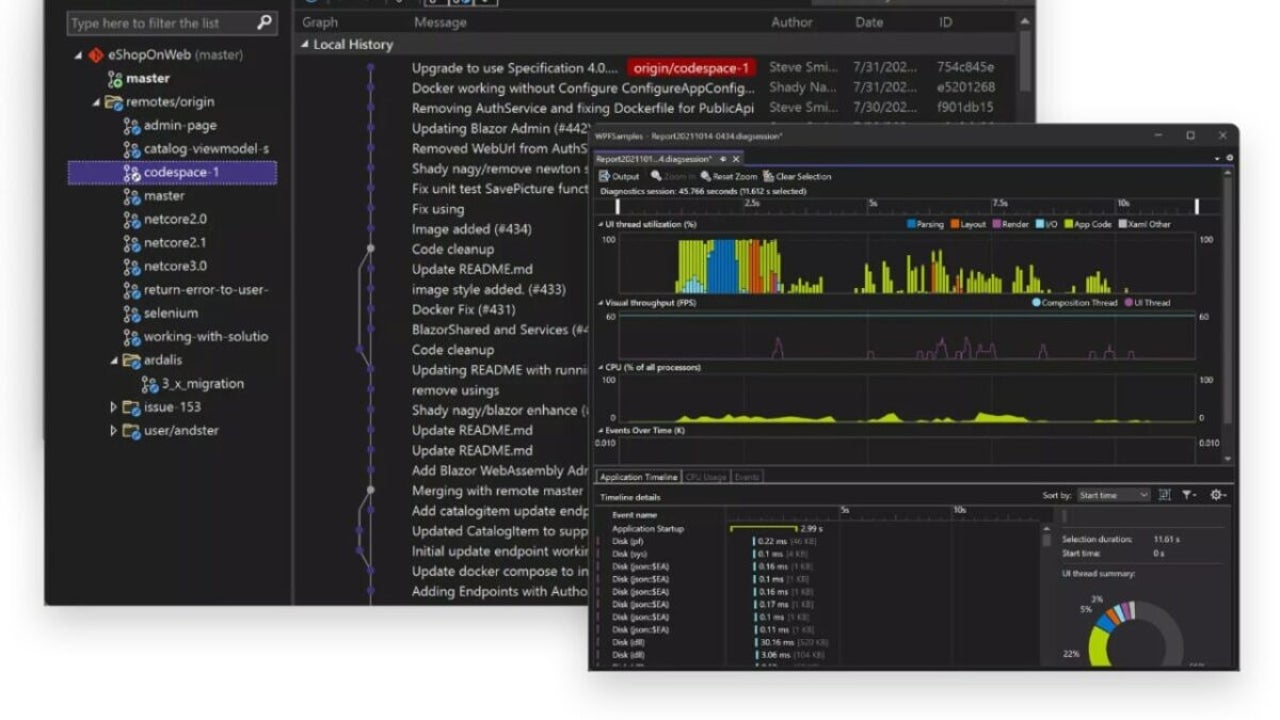The image size is (1280, 720).
Task: Click the working-with-solutio branch icon
Action: (x=131, y=337)
